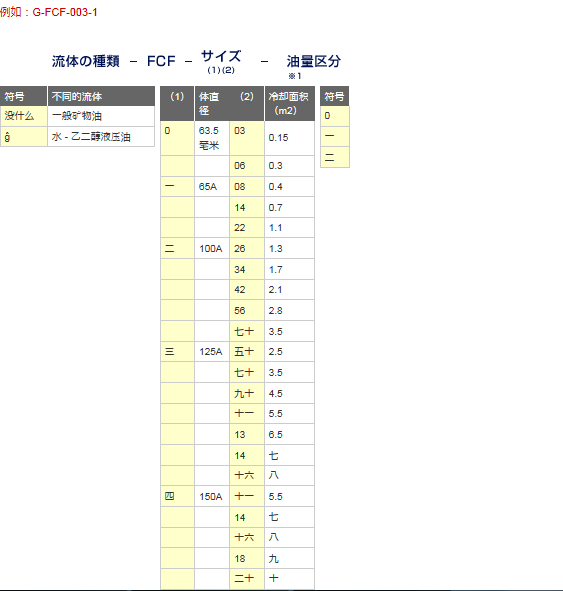Click the cooling area 2.8 cell
563x591 pixels.
[289, 311]
